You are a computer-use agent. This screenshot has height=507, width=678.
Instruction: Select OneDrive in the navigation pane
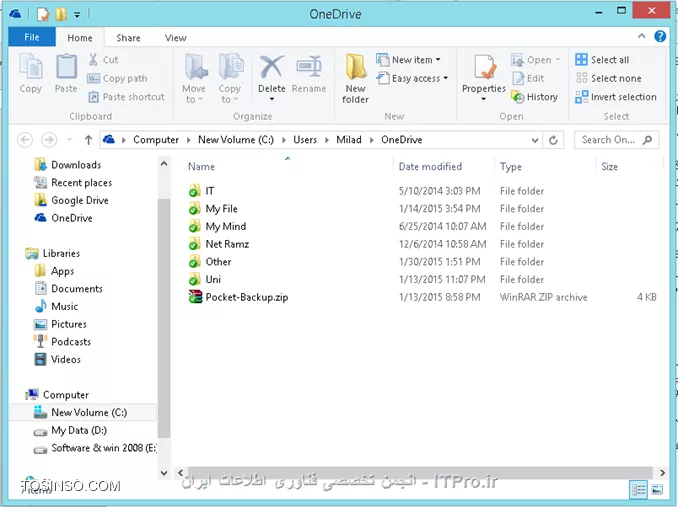(x=63, y=218)
